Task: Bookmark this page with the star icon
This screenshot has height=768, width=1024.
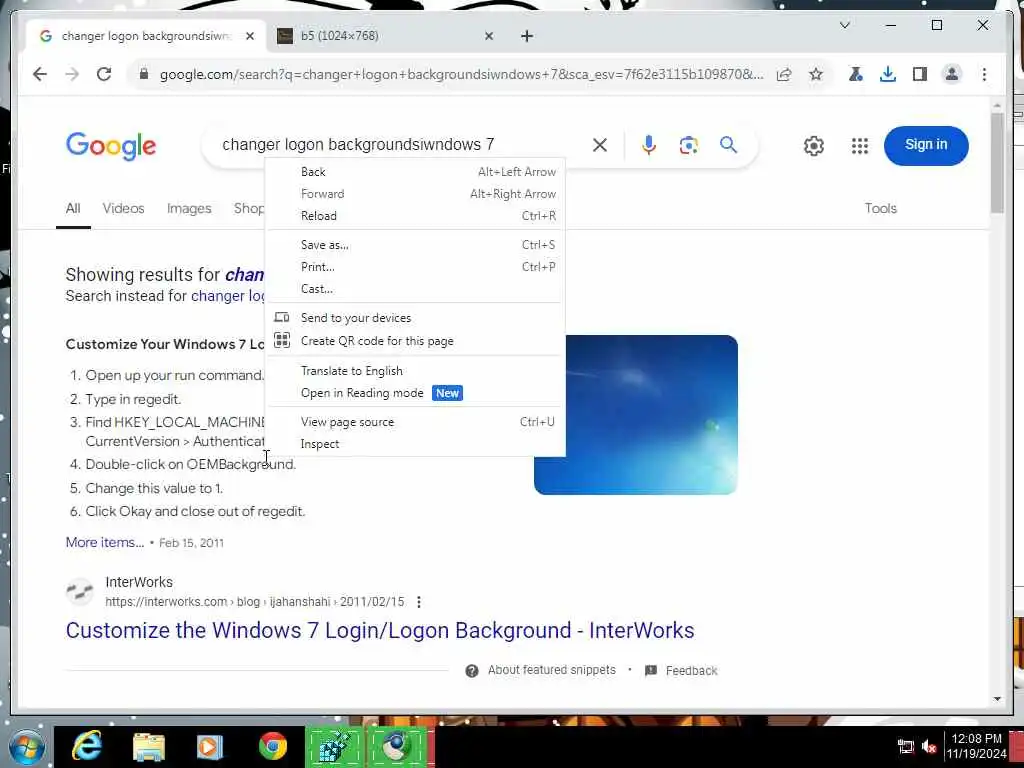Action: tap(816, 74)
